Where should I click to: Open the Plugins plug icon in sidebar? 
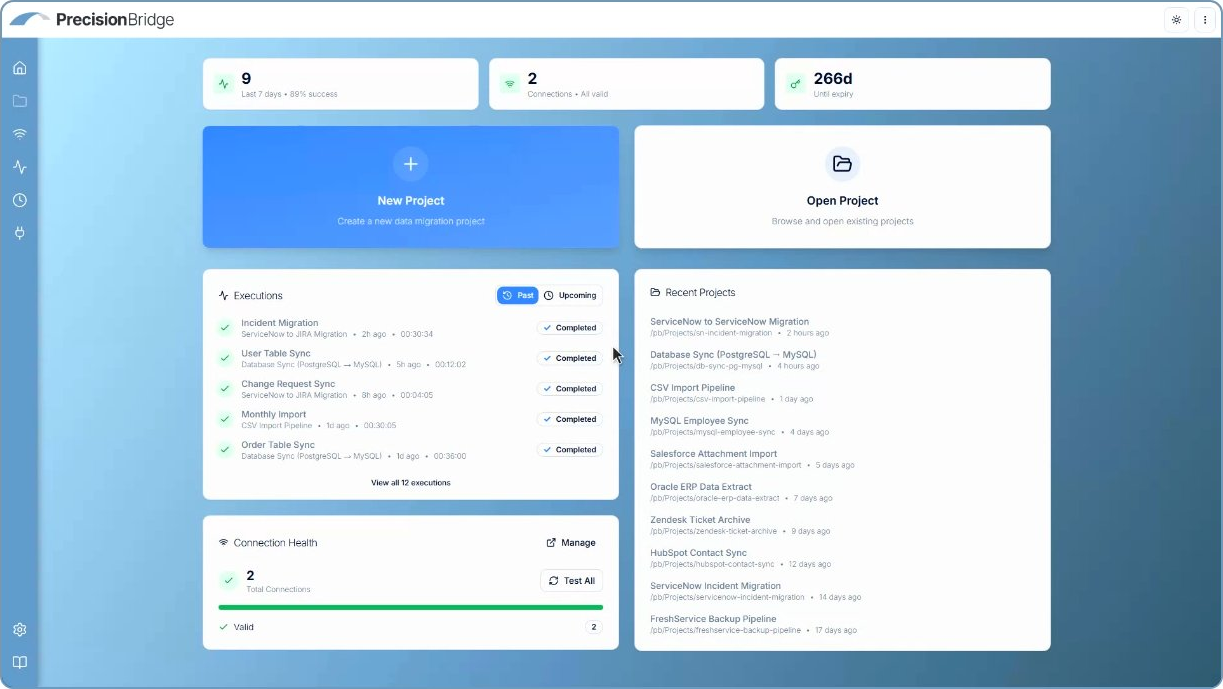click(x=20, y=233)
